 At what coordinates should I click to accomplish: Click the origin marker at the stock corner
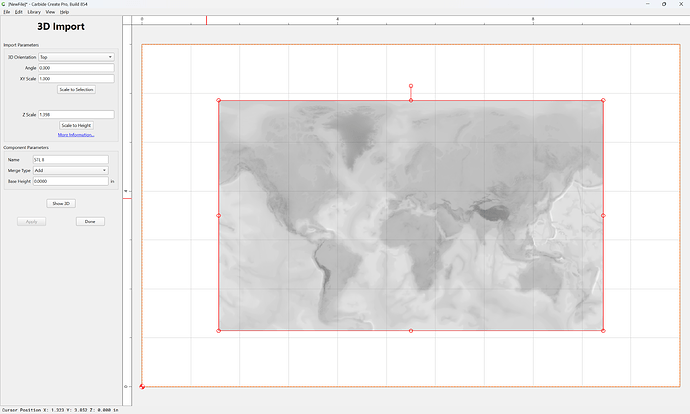142,387
